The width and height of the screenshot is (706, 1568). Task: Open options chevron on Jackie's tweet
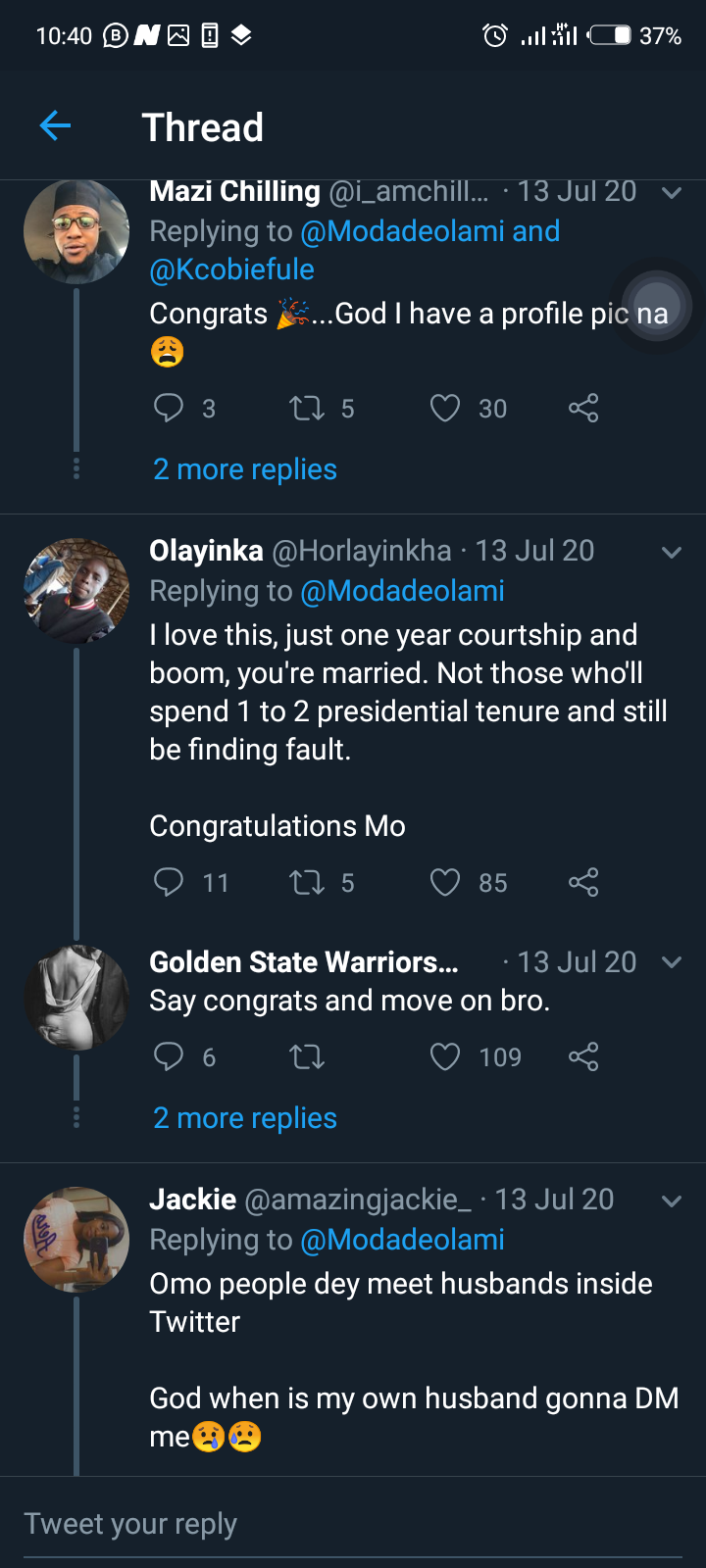click(672, 1201)
